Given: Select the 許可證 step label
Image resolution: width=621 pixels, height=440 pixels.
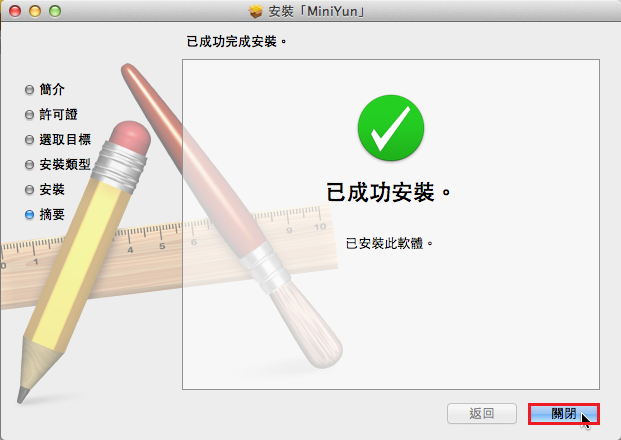Looking at the screenshot, I should click(58, 114).
